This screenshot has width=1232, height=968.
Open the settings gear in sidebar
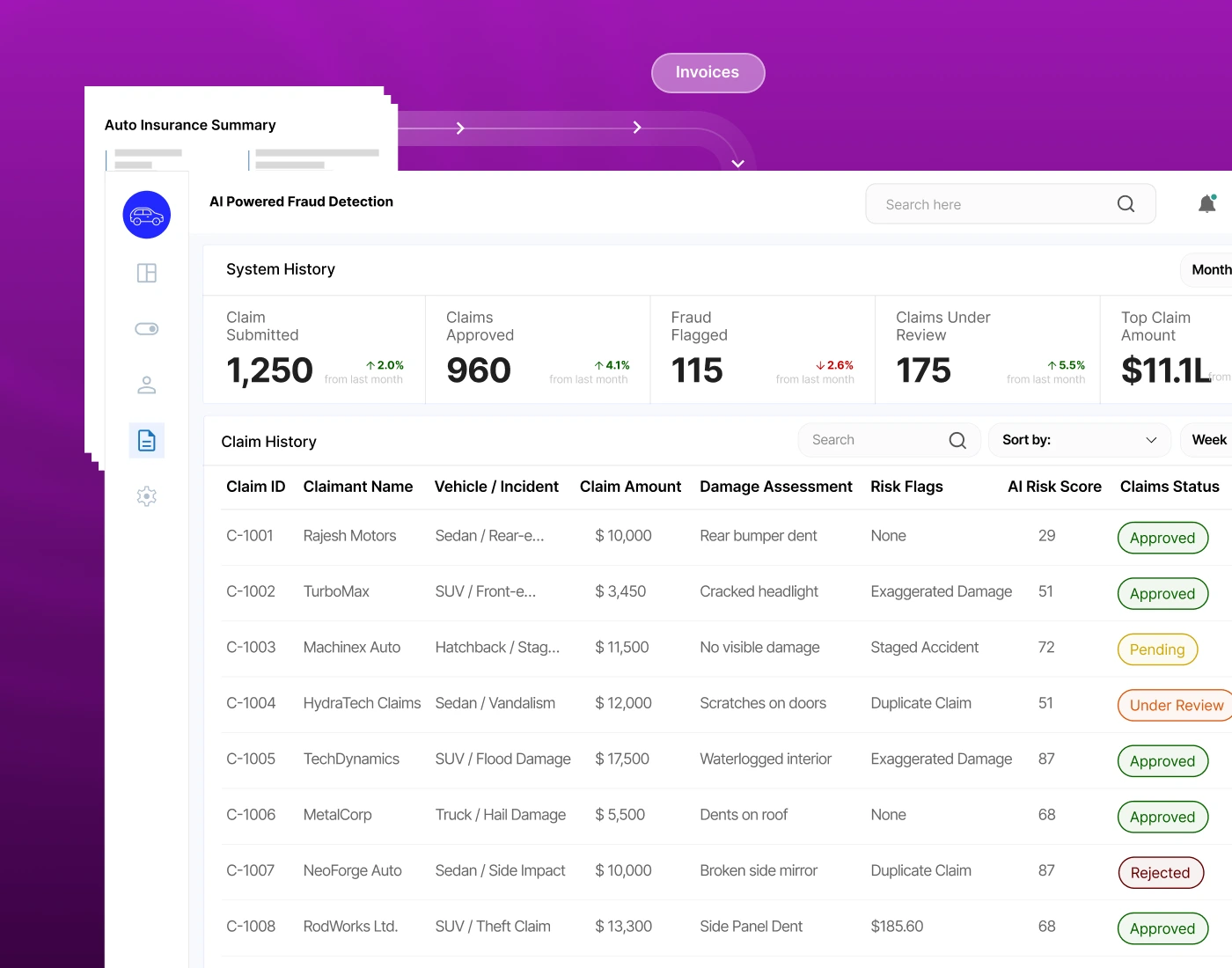pyautogui.click(x=147, y=496)
